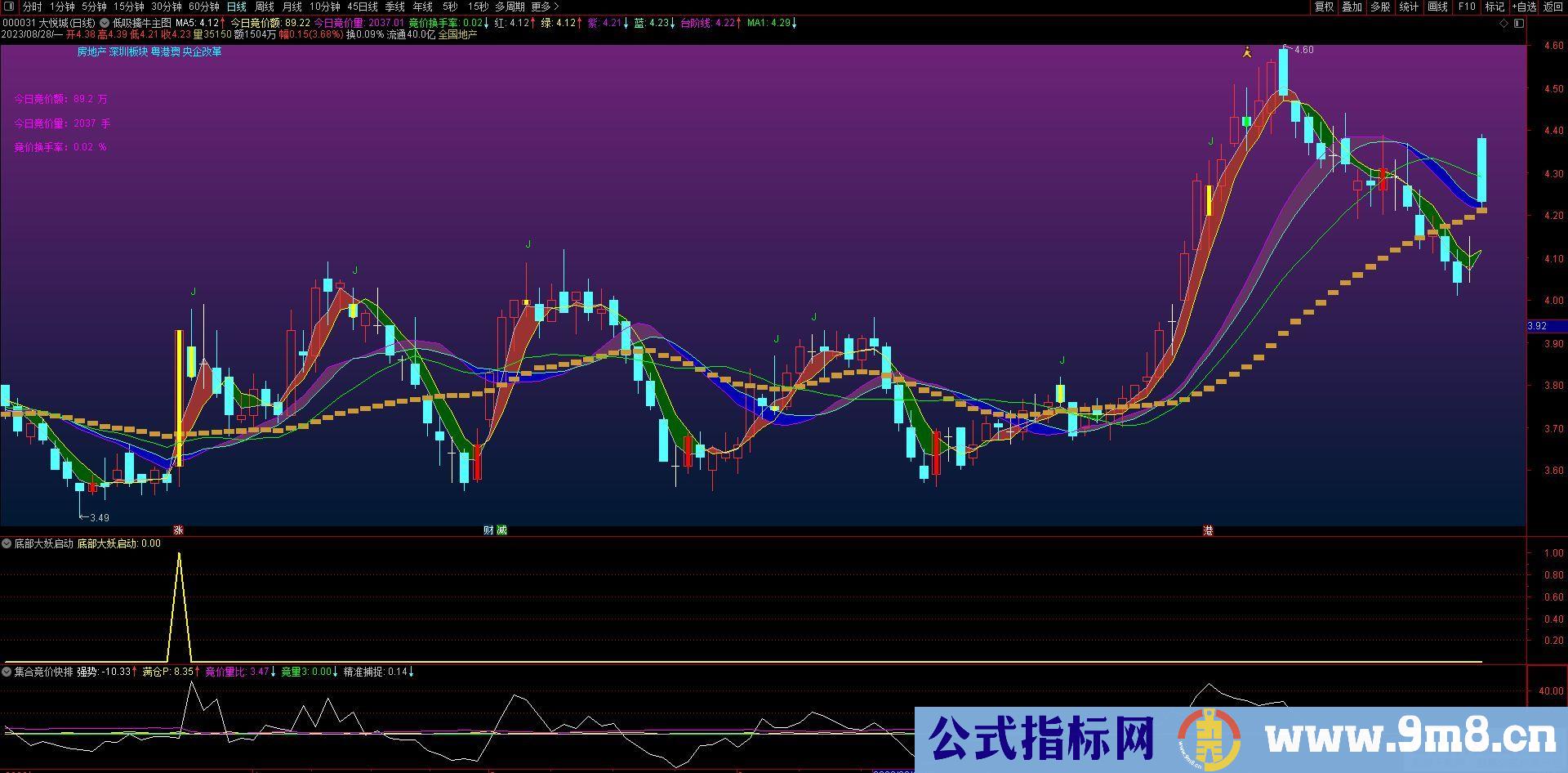Expand the 底部大妖启动 indicator dropdown
This screenshot has width=1568, height=773.
(7, 543)
